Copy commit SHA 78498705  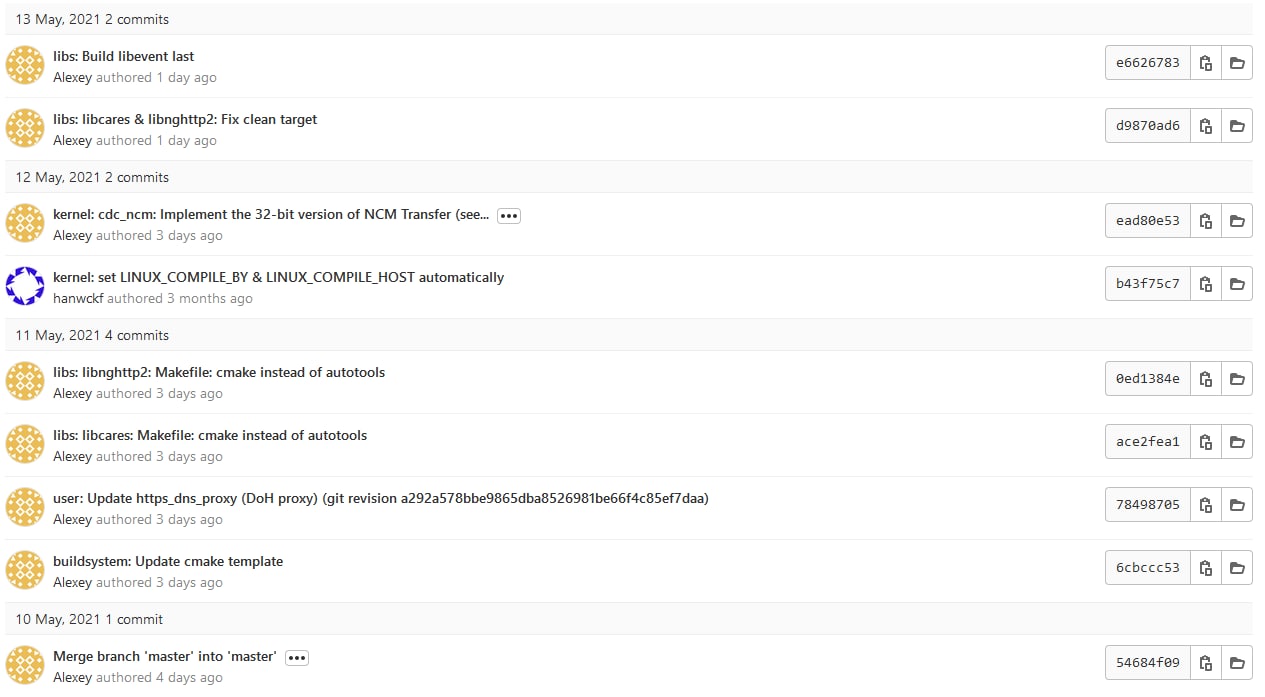click(1206, 505)
